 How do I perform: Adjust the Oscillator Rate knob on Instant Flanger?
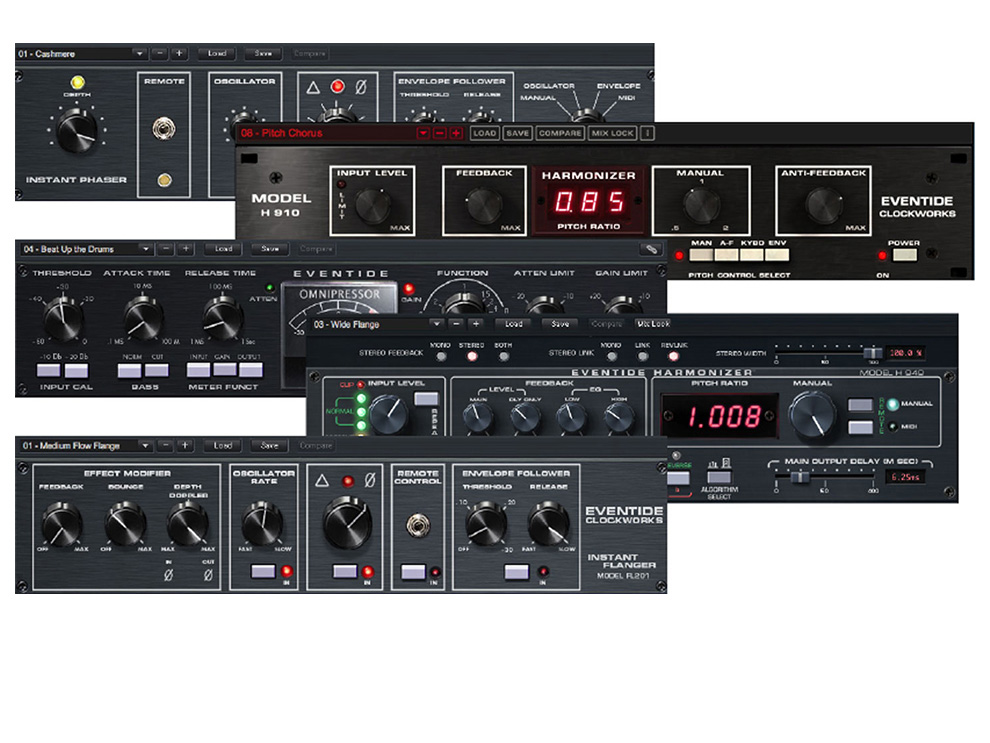tap(262, 524)
